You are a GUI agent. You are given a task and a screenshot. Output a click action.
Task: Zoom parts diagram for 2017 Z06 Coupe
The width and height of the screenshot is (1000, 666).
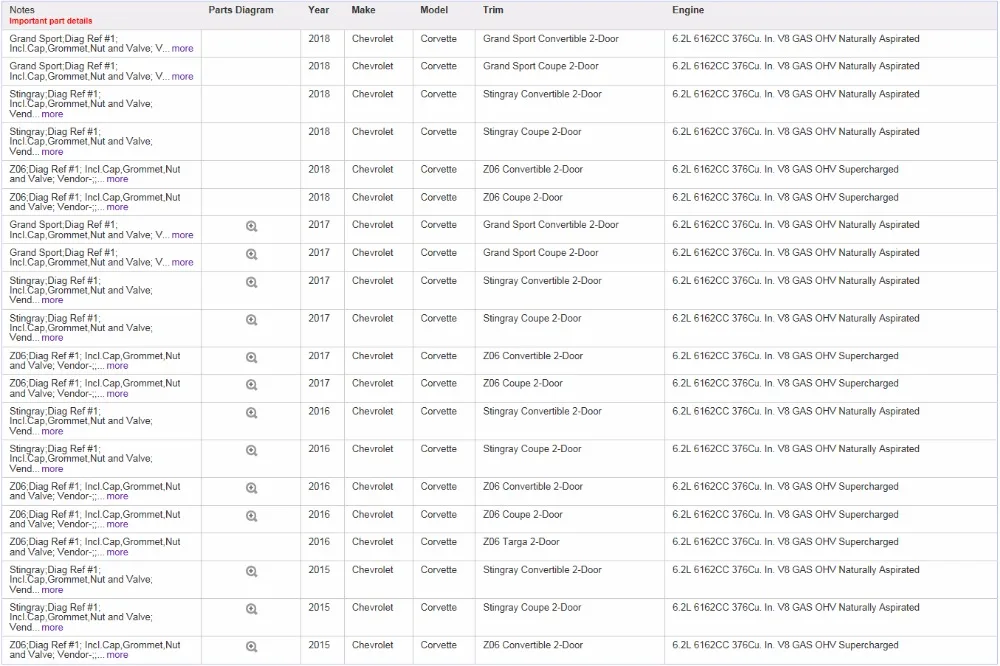[x=252, y=385]
